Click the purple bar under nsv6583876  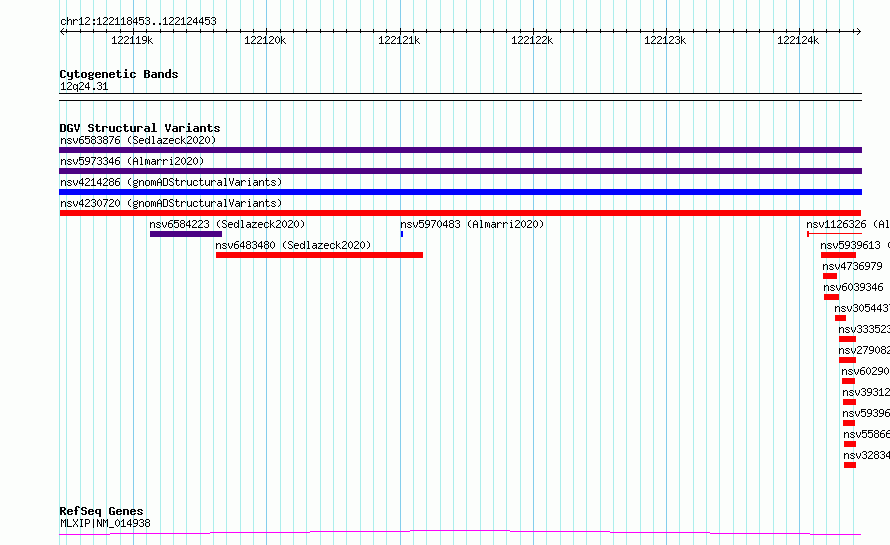click(x=460, y=150)
